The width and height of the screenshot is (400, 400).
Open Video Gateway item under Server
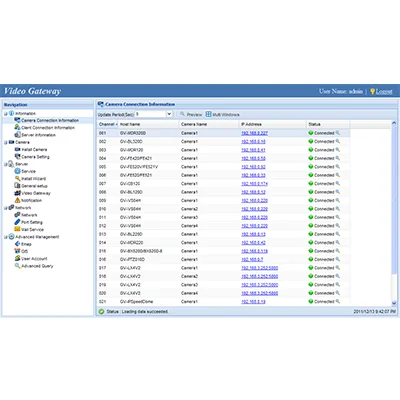(36, 193)
